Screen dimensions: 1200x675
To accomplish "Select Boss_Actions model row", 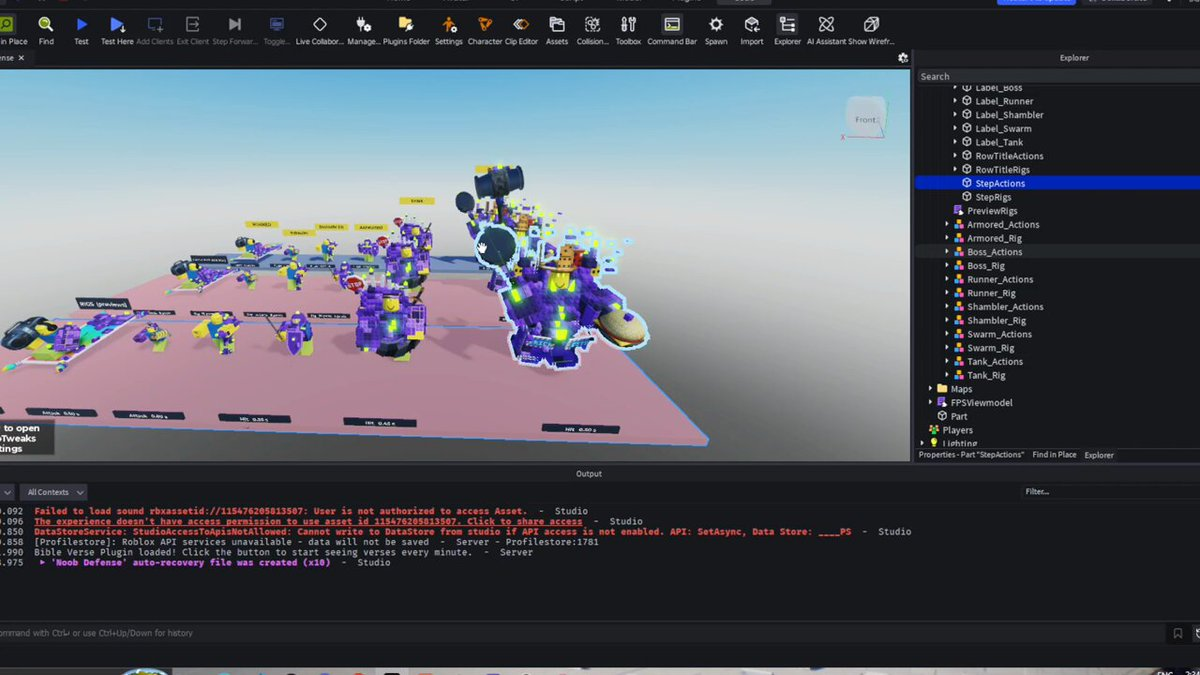I will tap(1058, 252).
